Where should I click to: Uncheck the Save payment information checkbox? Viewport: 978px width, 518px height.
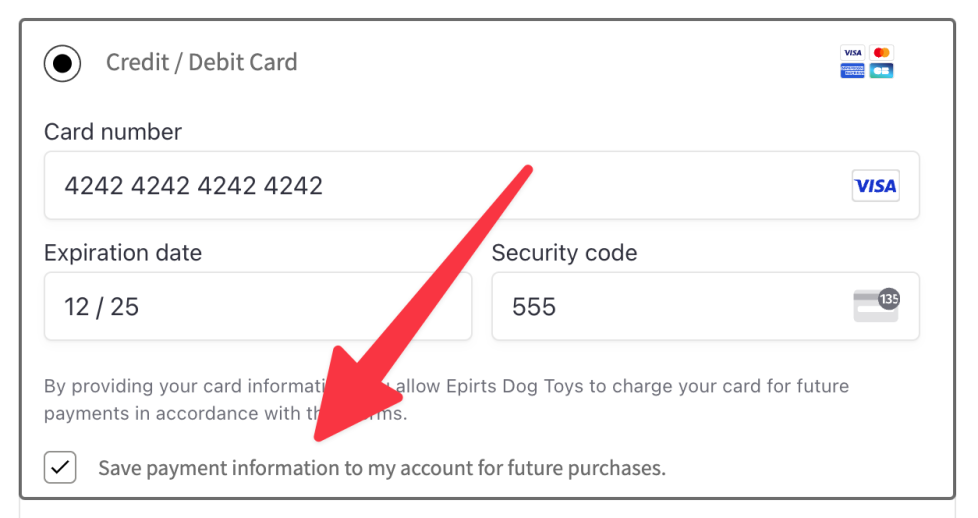(x=60, y=467)
